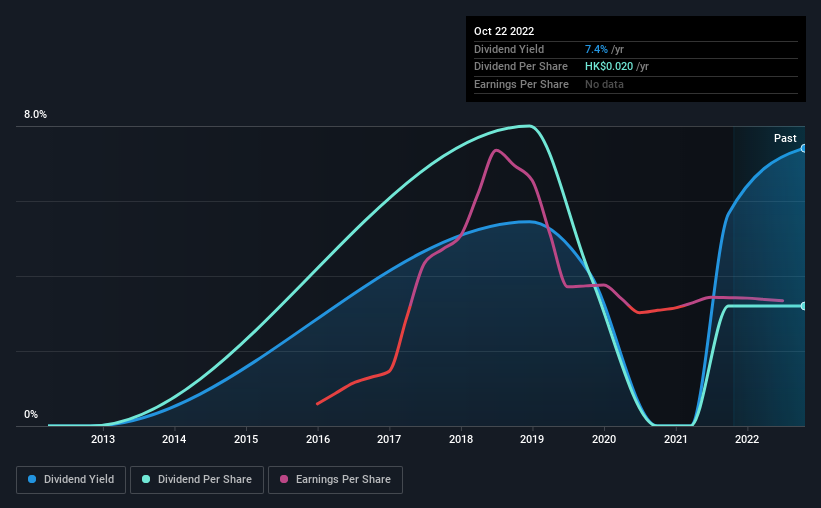821x508 pixels.
Task: Click the Dividend Yield row label in tooltip
Action: pyautogui.click(x=509, y=49)
